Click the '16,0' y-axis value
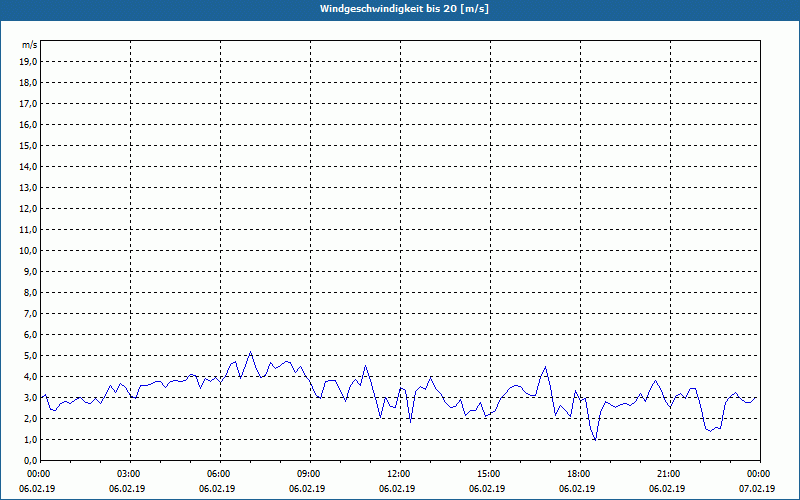Image resolution: width=800 pixels, height=500 pixels. coord(28,124)
